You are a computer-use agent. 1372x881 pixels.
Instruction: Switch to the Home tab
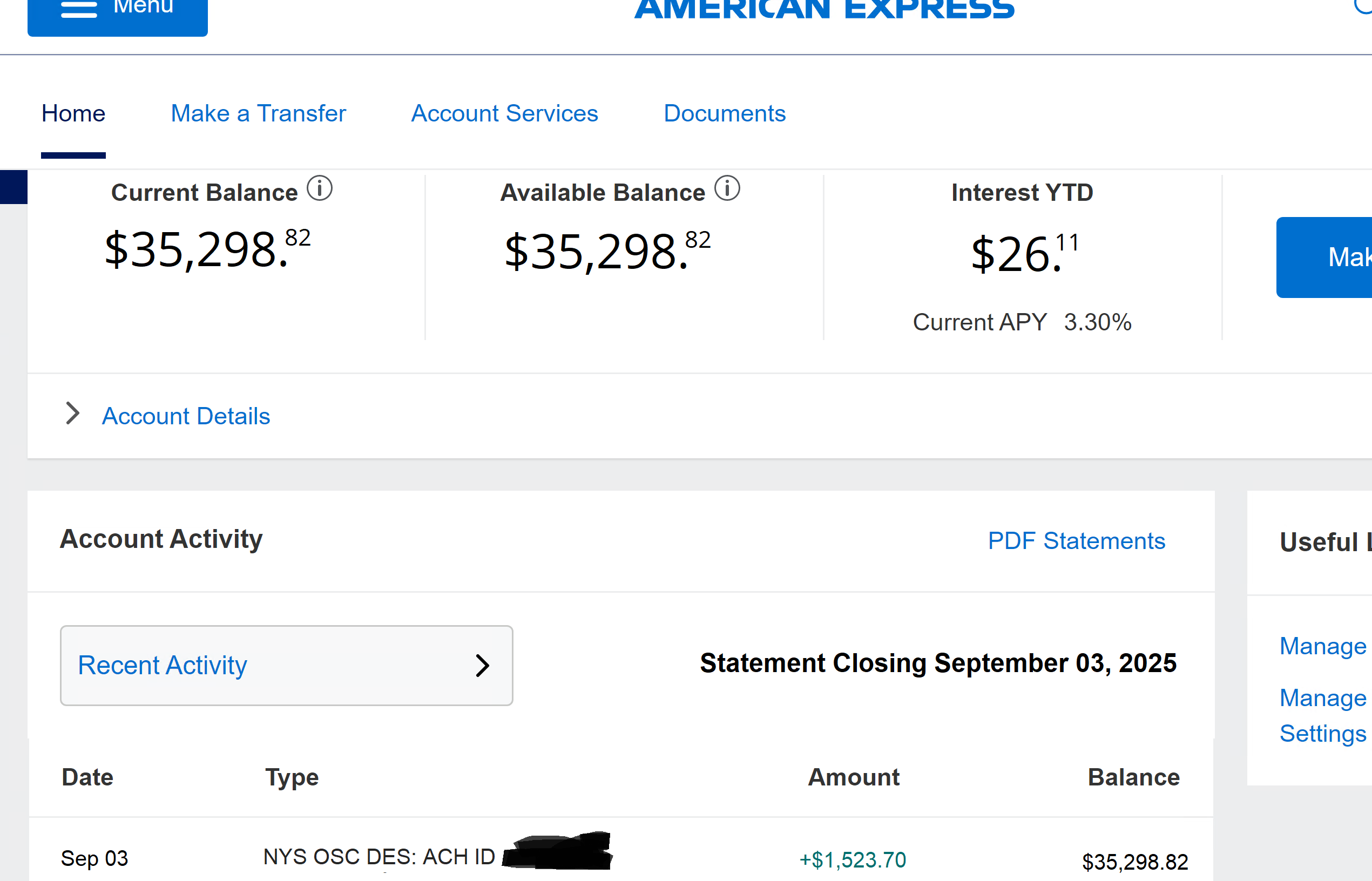(73, 113)
